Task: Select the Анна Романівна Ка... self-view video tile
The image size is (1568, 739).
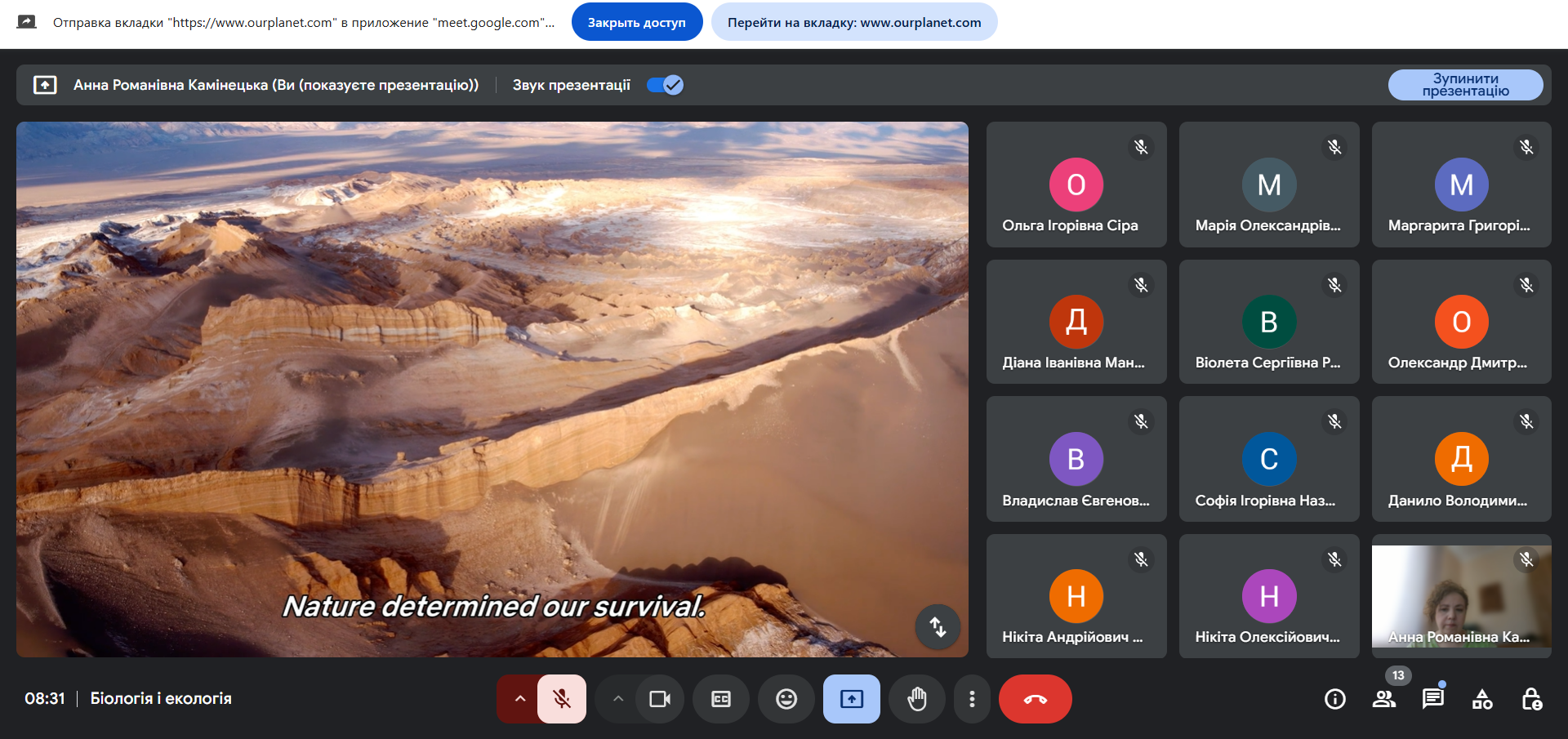Action: (x=1462, y=596)
